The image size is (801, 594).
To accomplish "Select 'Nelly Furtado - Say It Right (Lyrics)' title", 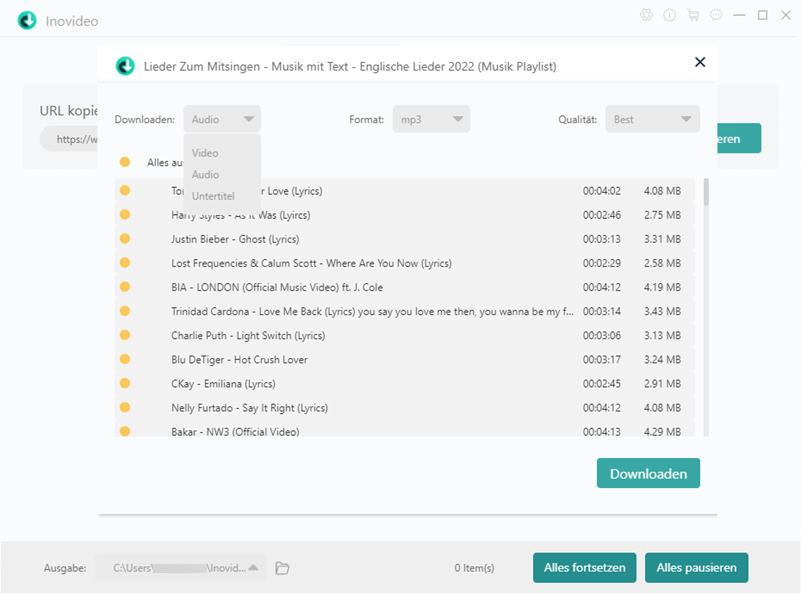I will [249, 408].
